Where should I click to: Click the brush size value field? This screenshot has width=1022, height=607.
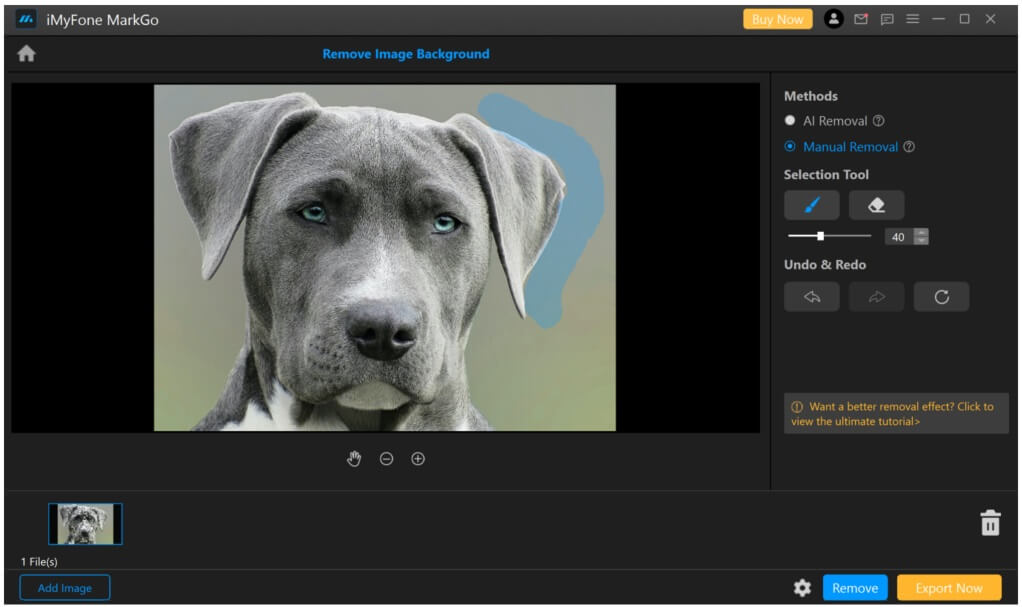pyautogui.click(x=899, y=237)
